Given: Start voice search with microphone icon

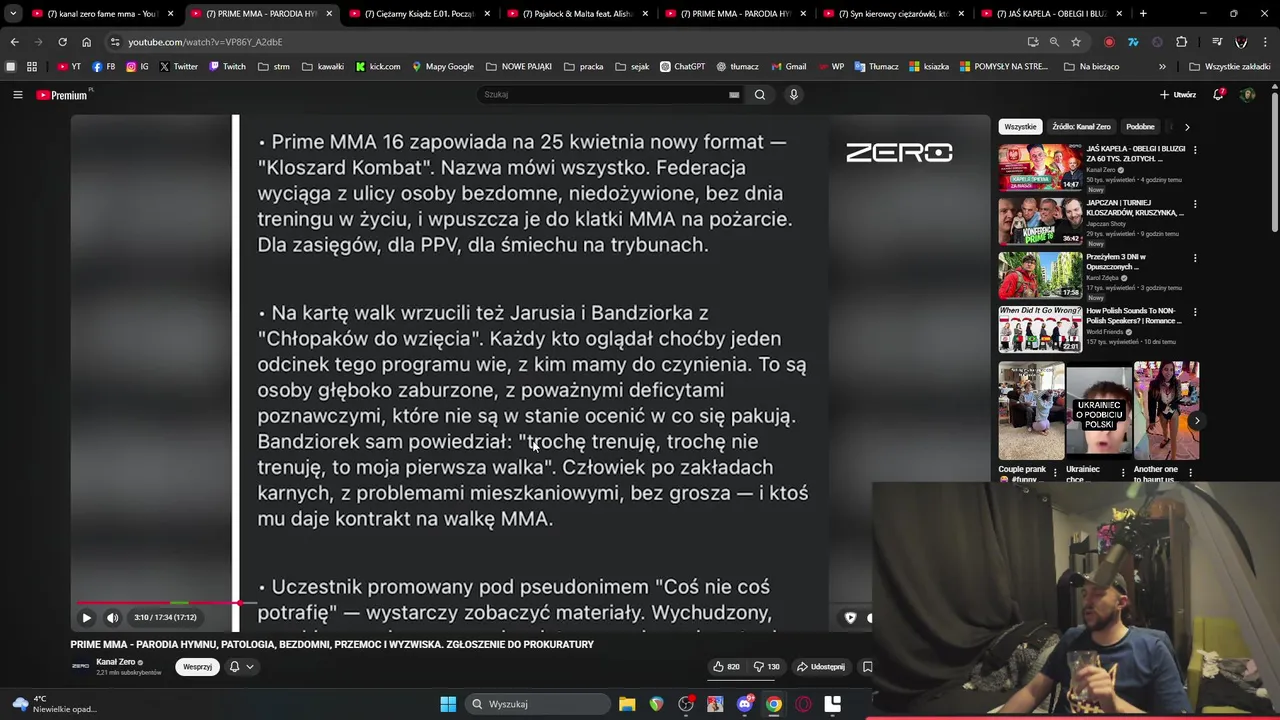Looking at the screenshot, I should point(794,94).
